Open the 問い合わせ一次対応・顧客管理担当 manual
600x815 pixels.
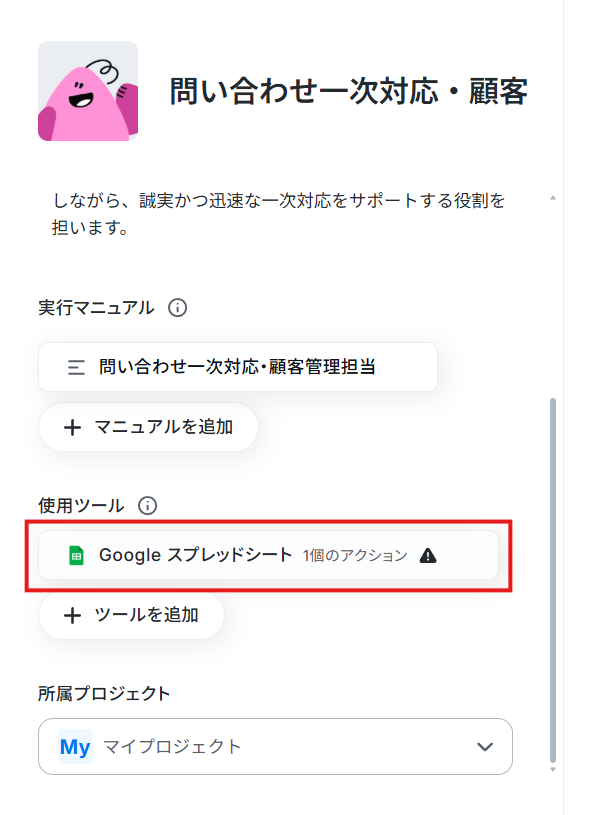click(238, 367)
